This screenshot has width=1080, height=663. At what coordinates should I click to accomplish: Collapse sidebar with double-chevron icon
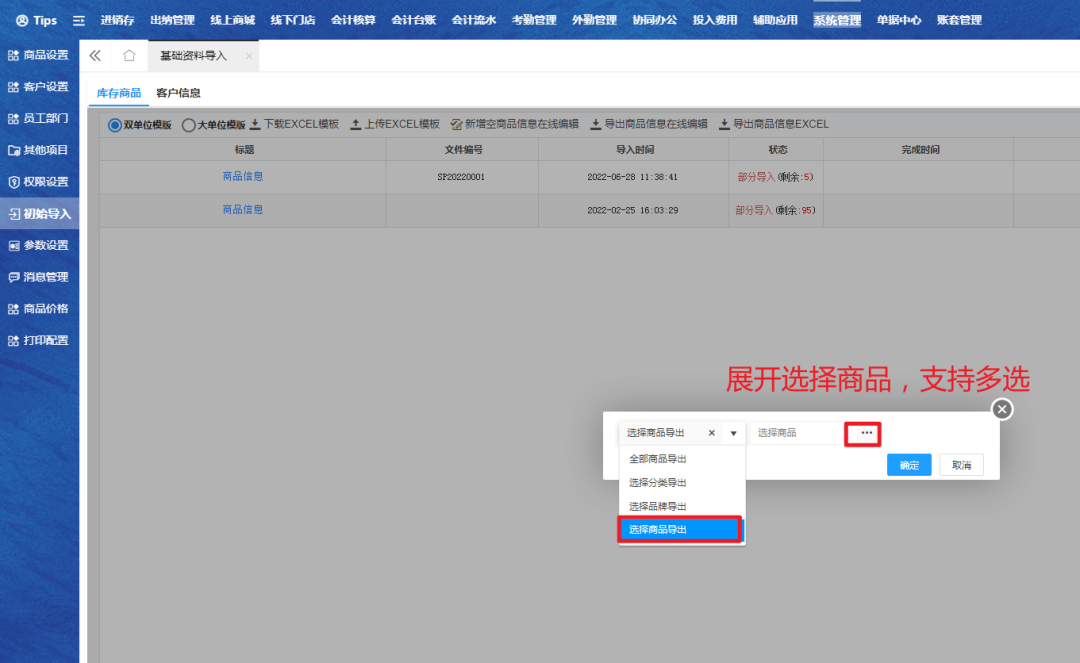click(96, 56)
